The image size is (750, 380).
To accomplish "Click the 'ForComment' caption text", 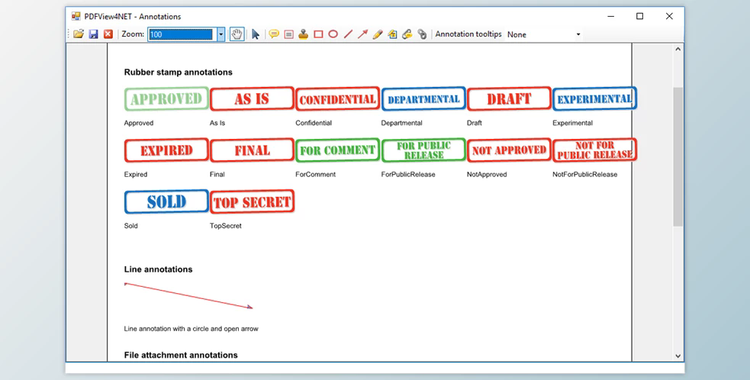I will coord(315,175).
